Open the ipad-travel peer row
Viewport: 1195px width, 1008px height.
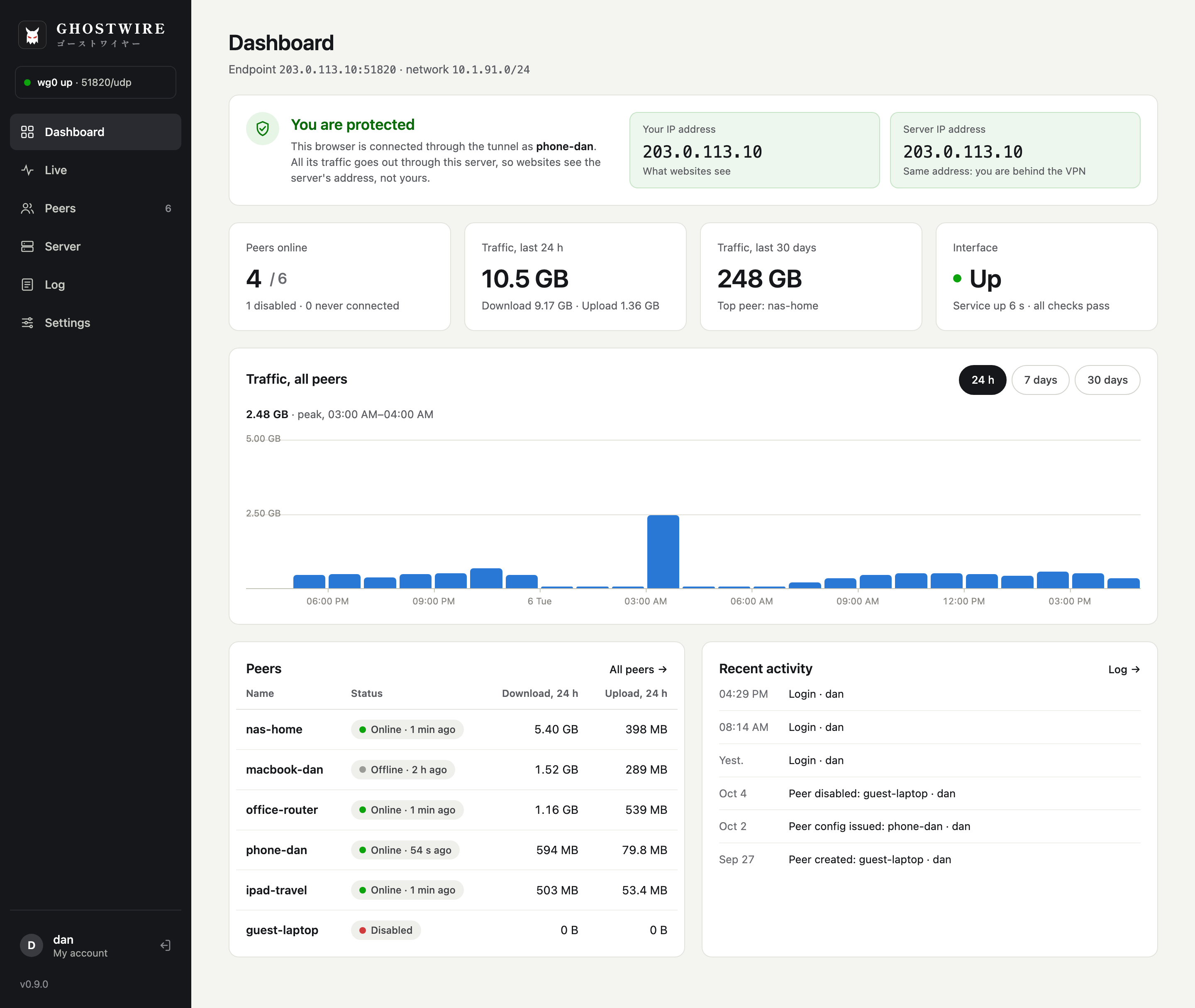pos(456,890)
